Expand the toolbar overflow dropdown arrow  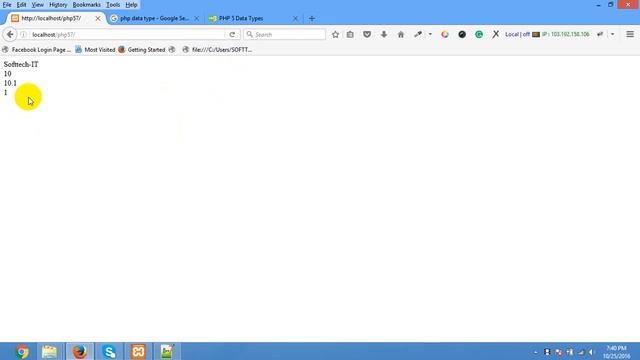(x=613, y=34)
